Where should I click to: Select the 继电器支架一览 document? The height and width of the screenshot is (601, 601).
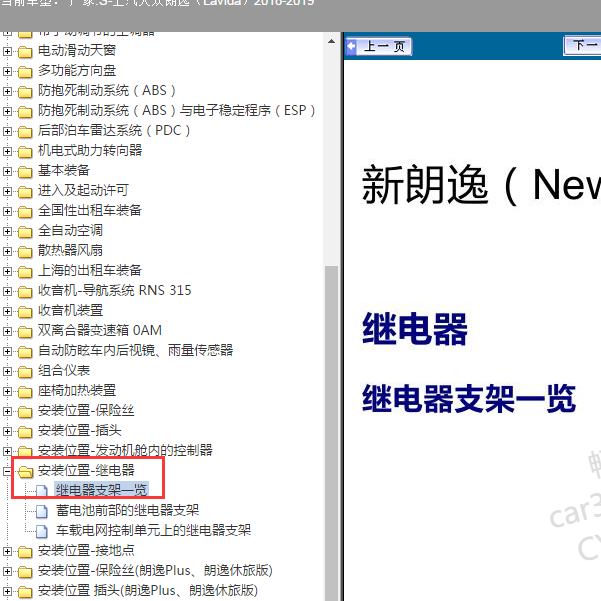[x=101, y=490]
